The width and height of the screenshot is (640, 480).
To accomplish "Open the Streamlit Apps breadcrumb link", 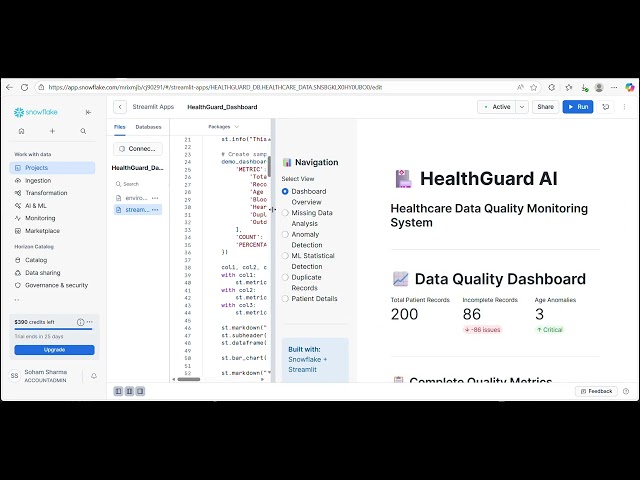I will [153, 107].
